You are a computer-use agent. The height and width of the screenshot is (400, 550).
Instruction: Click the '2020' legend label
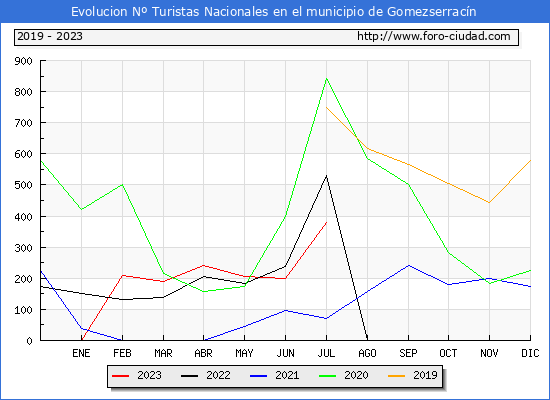tap(356, 375)
